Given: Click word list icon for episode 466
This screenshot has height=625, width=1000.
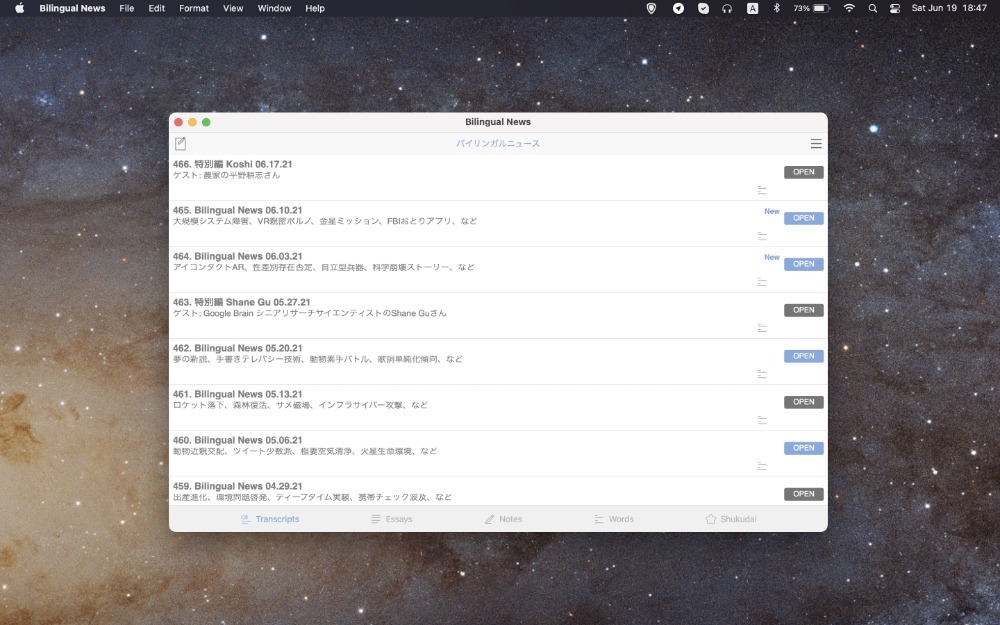Looking at the screenshot, I should (762, 190).
